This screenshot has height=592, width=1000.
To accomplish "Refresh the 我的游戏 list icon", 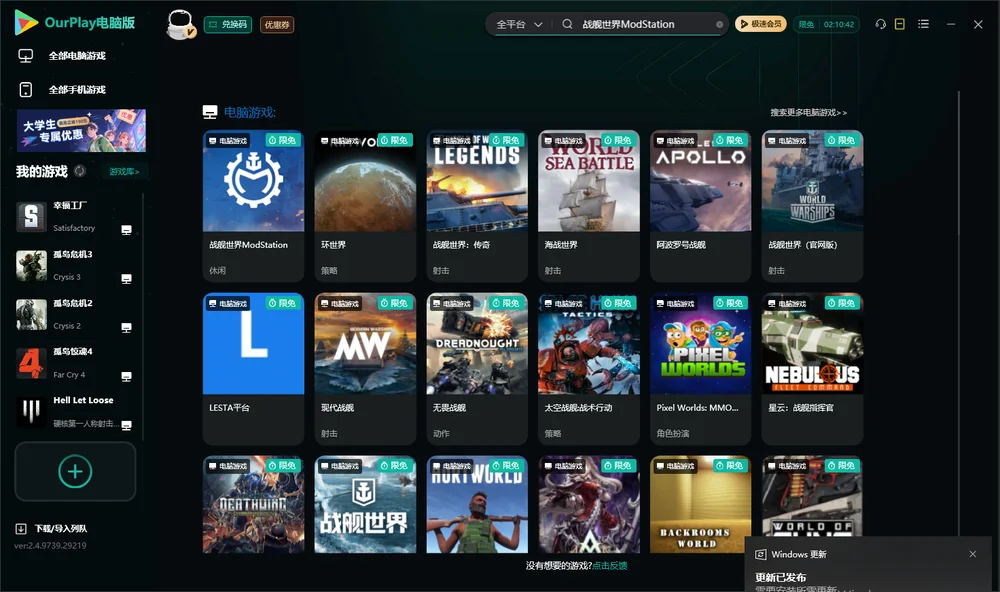I will coord(80,171).
